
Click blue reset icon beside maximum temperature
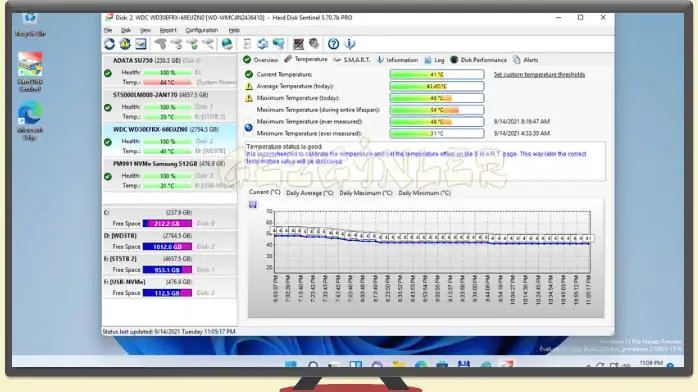pos(248,128)
